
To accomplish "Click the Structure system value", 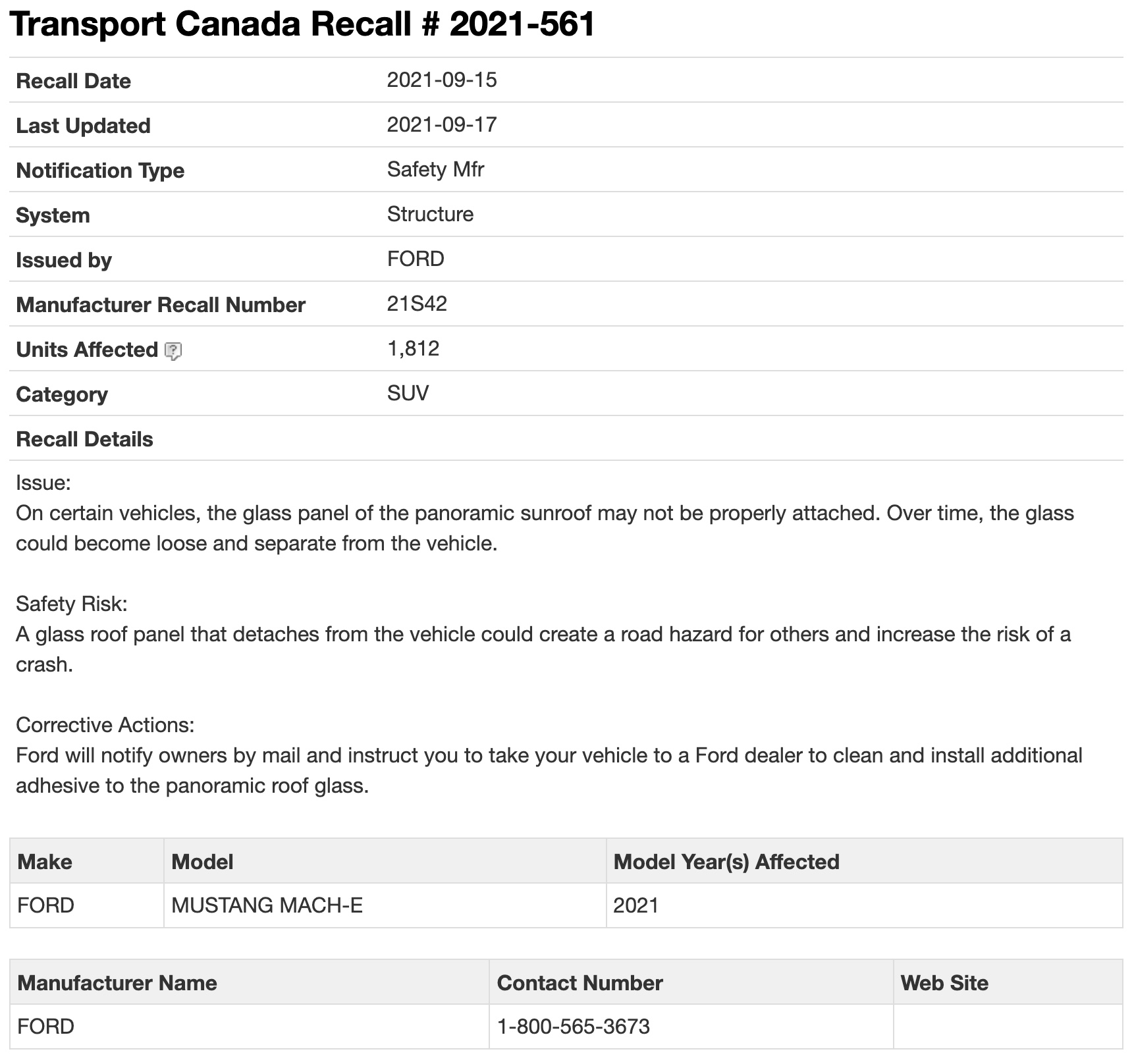I will click(x=430, y=215).
